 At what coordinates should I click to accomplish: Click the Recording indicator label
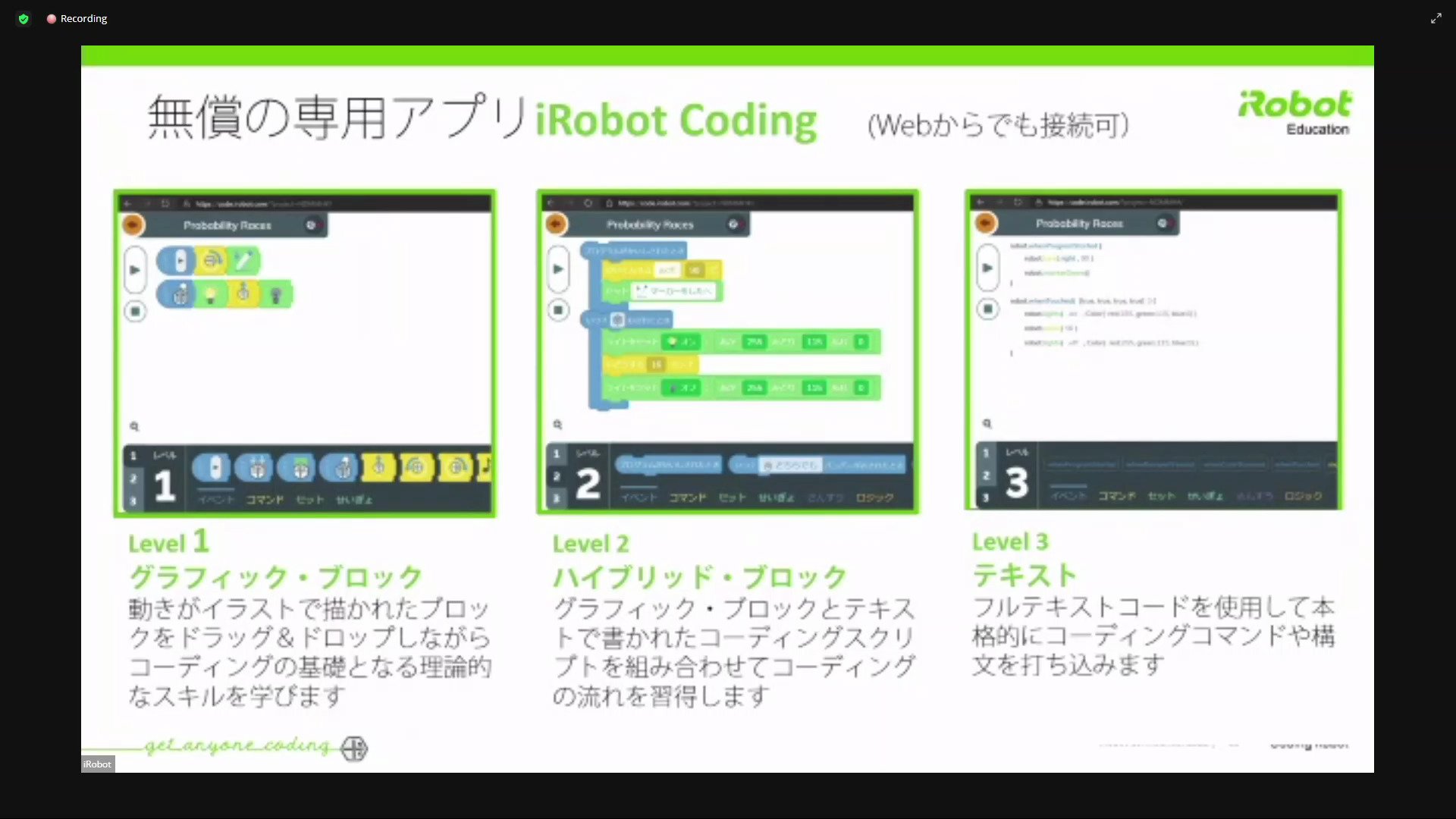[83, 19]
